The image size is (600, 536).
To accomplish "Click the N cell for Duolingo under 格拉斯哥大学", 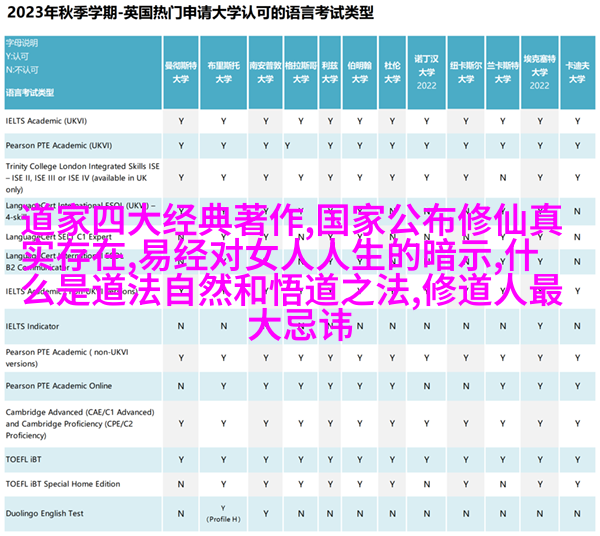I will coord(301,513).
